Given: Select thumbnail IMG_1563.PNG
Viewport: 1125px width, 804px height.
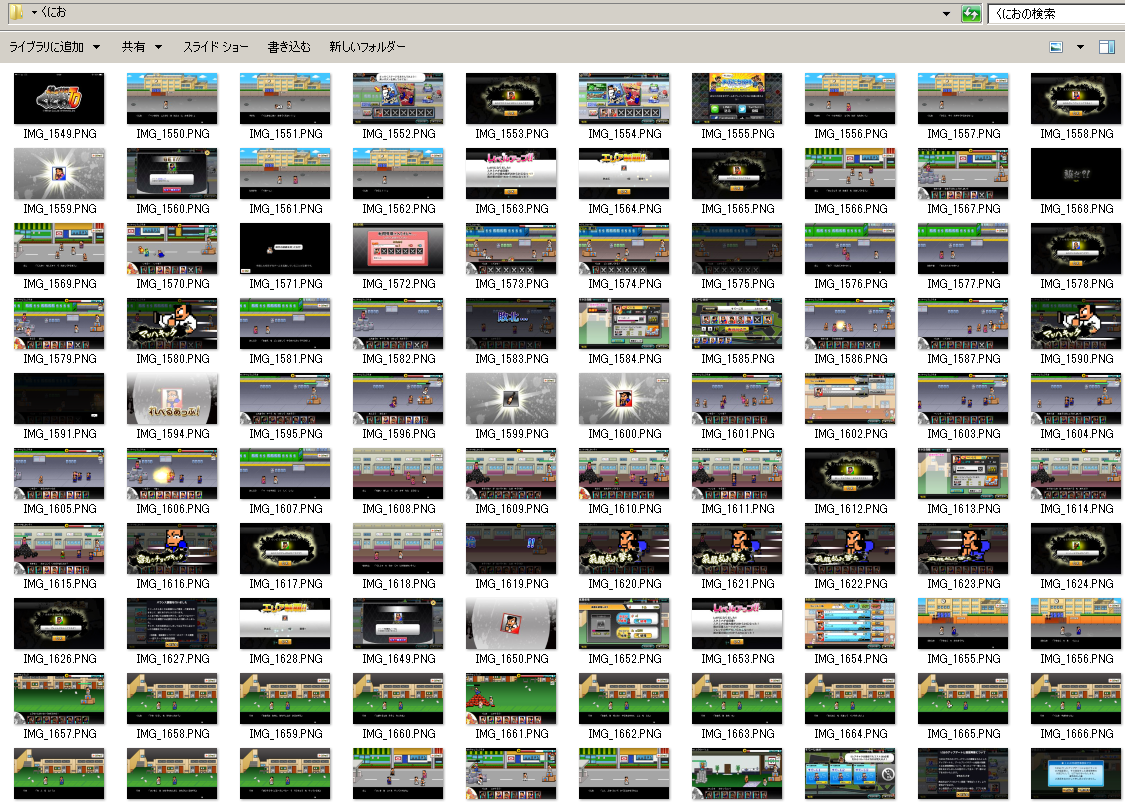Looking at the screenshot, I should [x=511, y=174].
